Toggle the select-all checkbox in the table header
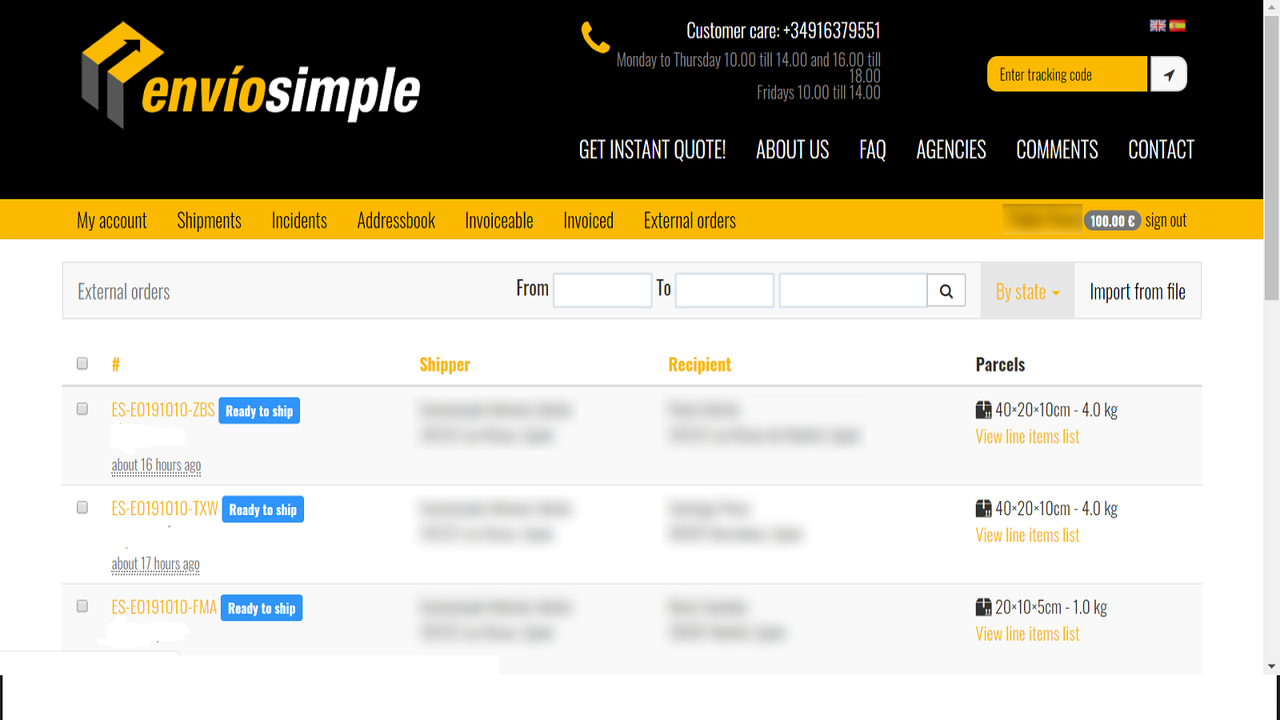This screenshot has height=720, width=1280. (x=82, y=364)
